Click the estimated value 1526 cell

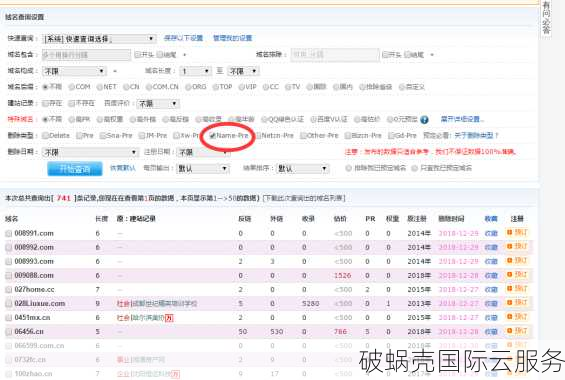click(x=342, y=276)
